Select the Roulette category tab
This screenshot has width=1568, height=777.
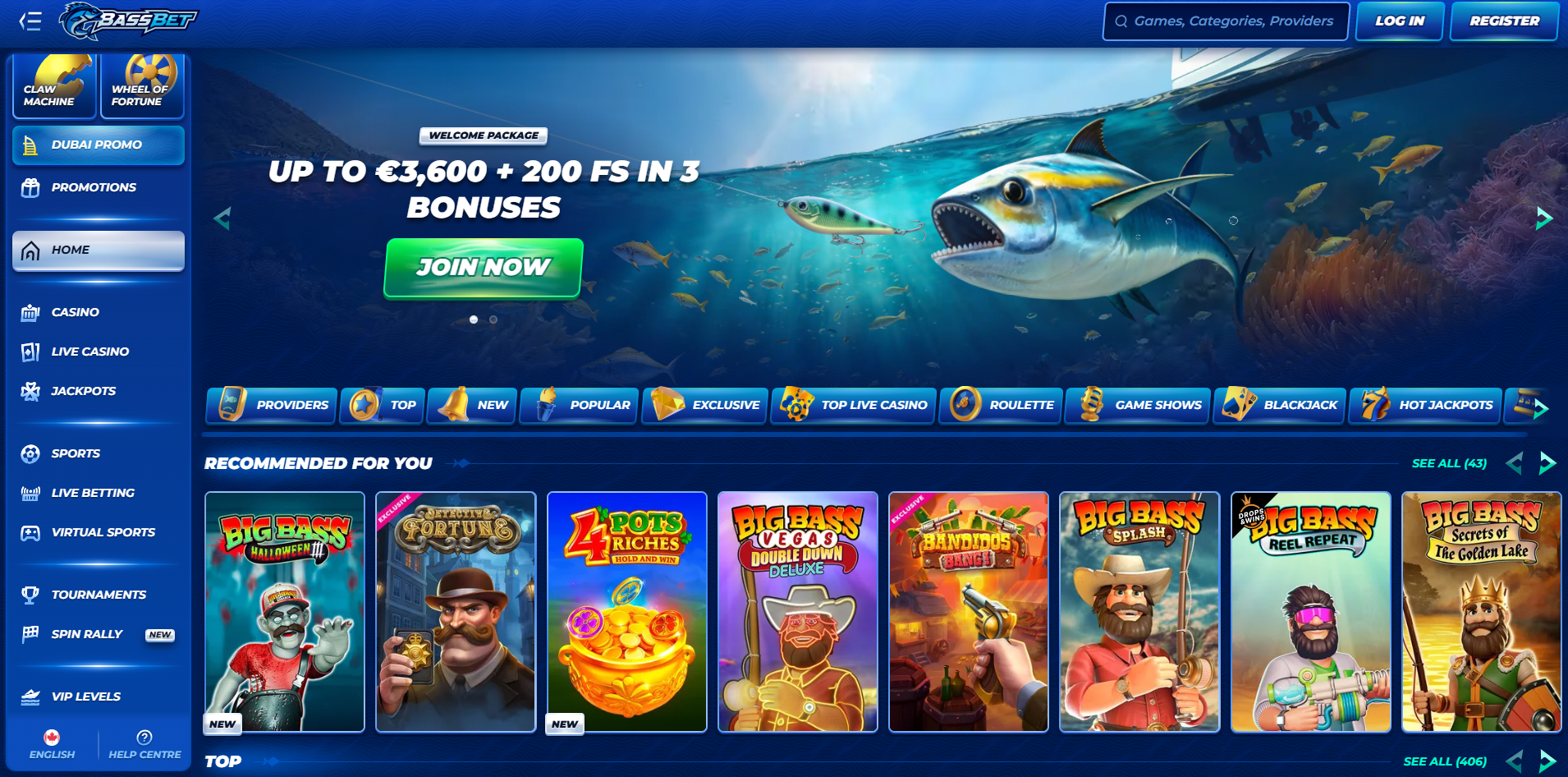(x=1001, y=405)
